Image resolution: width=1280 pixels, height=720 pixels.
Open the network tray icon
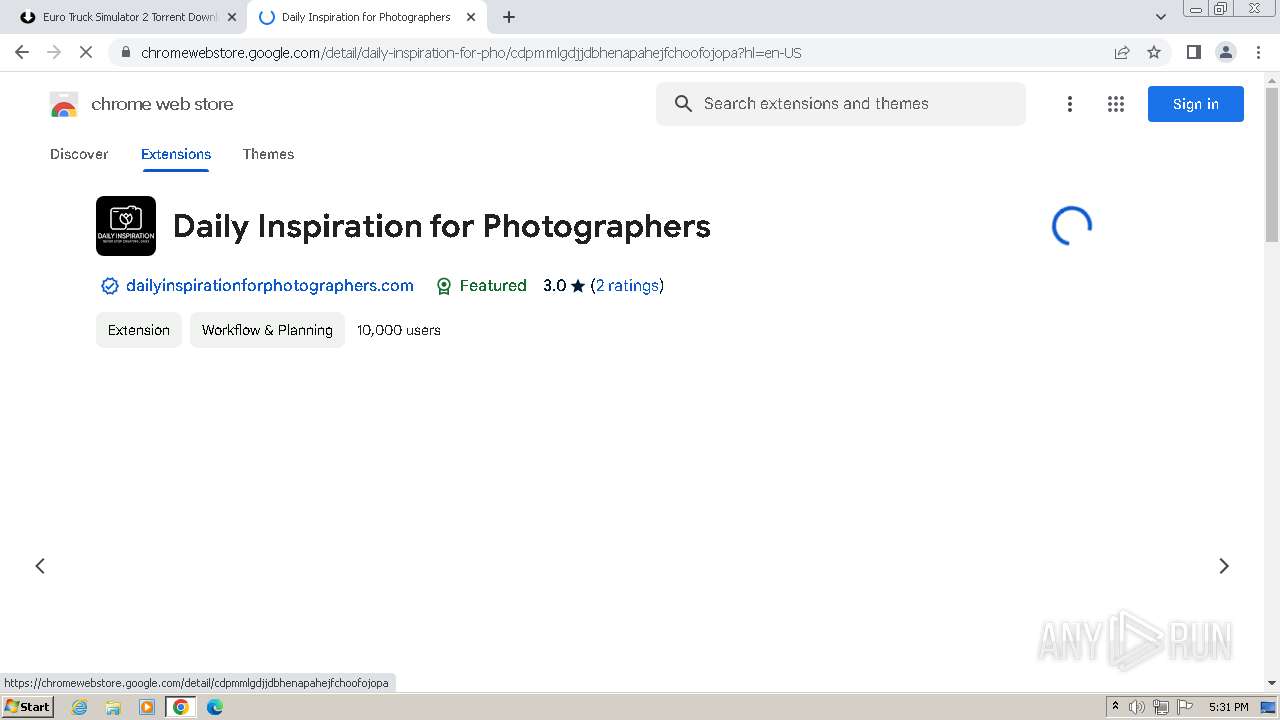tap(1161, 707)
